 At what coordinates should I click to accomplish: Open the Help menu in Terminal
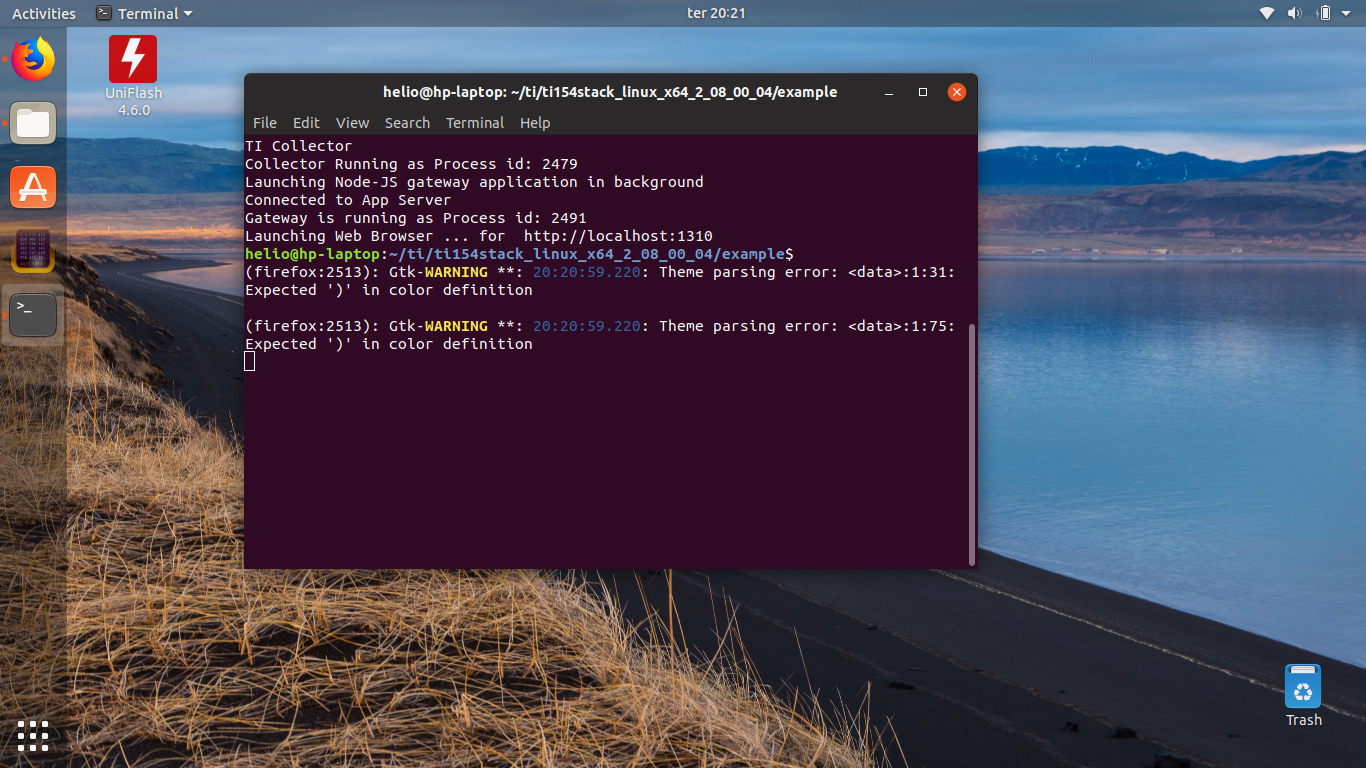click(535, 123)
